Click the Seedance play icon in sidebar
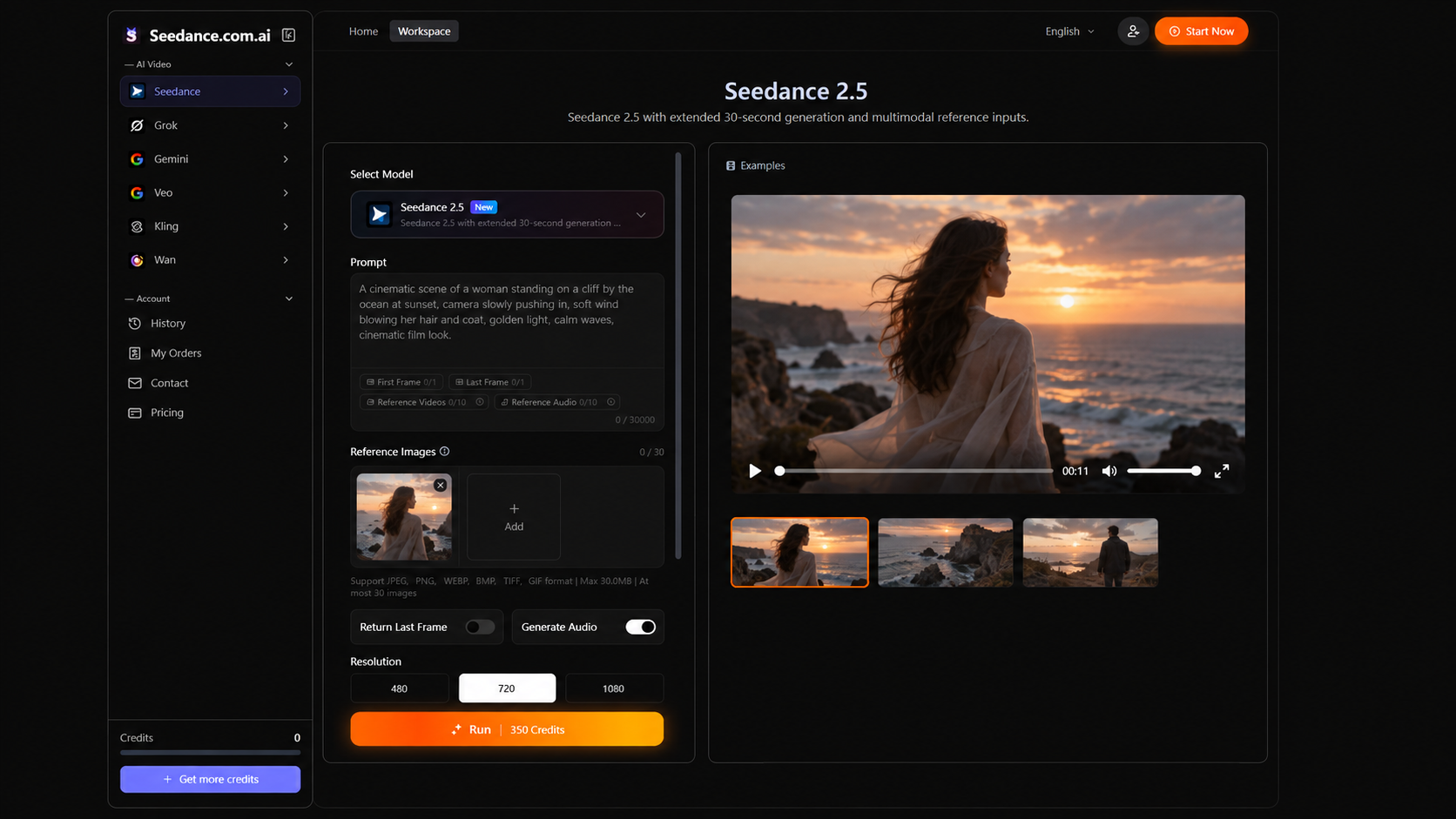The height and width of the screenshot is (819, 1456). [x=137, y=91]
